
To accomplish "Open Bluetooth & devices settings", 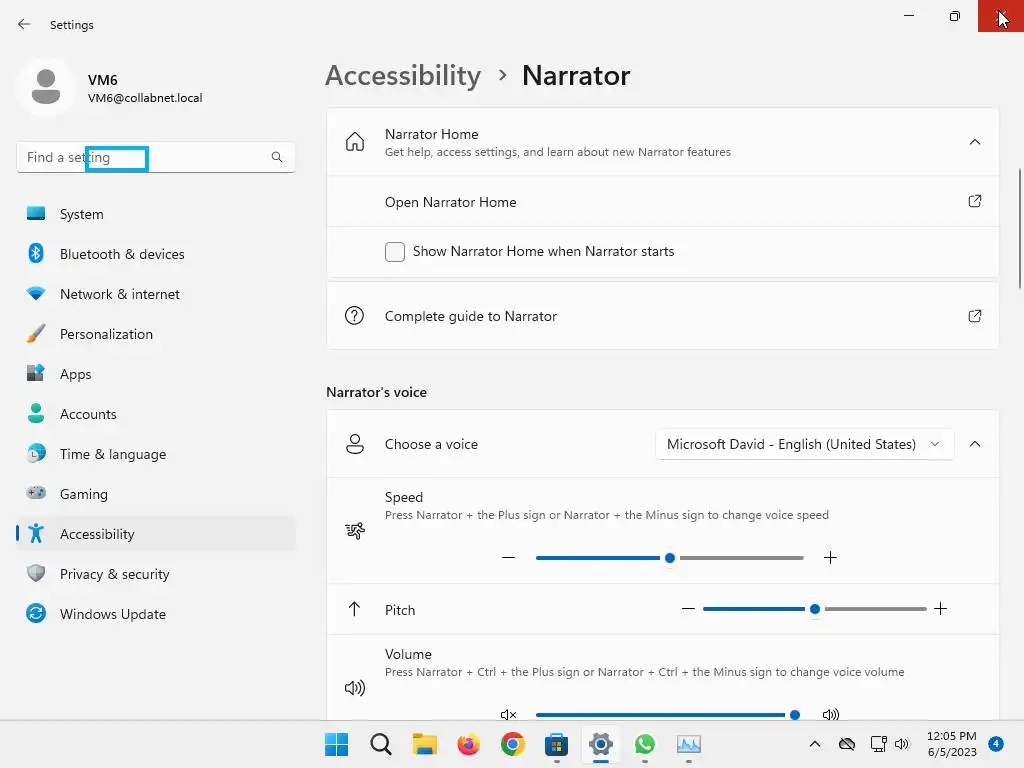I will [x=122, y=254].
